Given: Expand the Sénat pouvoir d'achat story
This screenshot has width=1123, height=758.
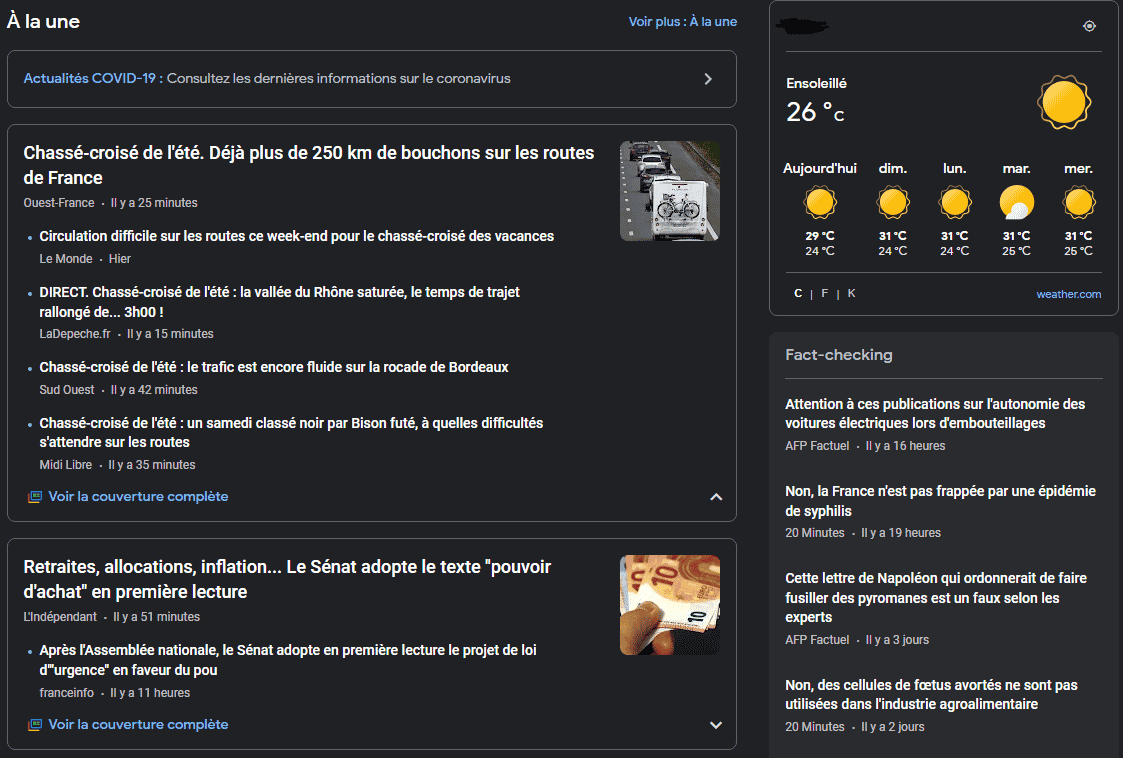Looking at the screenshot, I should click(x=715, y=725).
